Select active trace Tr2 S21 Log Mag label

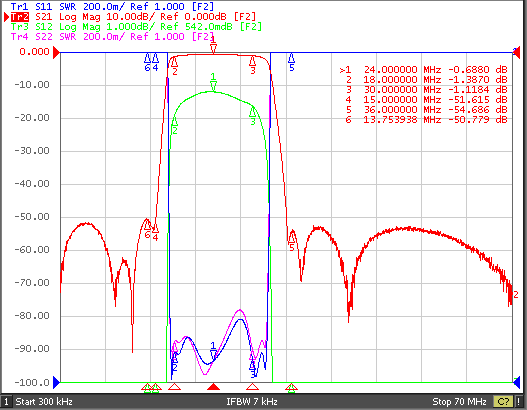coord(133,16)
